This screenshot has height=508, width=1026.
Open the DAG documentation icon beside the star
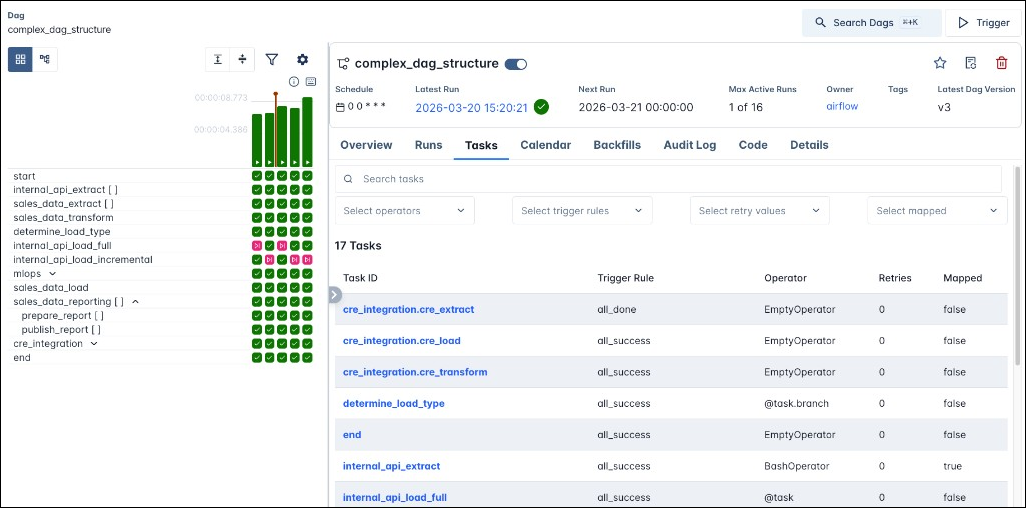(971, 63)
